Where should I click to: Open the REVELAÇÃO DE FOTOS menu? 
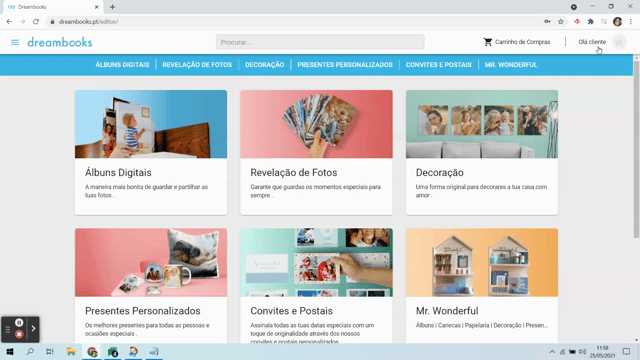(x=197, y=64)
